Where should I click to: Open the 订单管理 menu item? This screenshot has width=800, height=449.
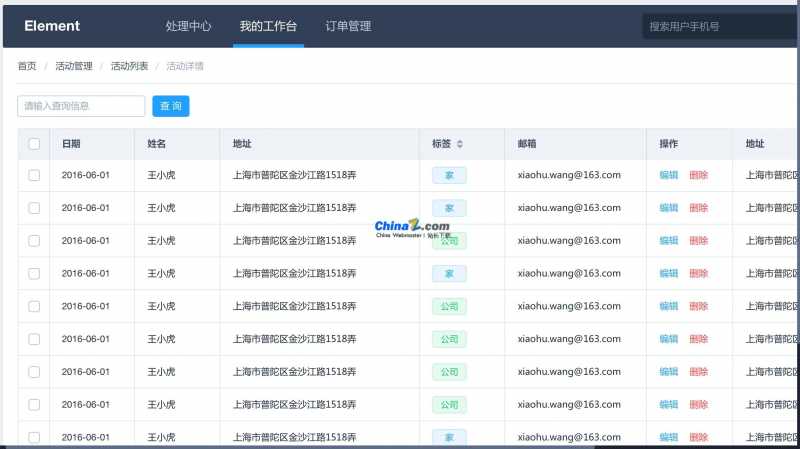[x=348, y=26]
